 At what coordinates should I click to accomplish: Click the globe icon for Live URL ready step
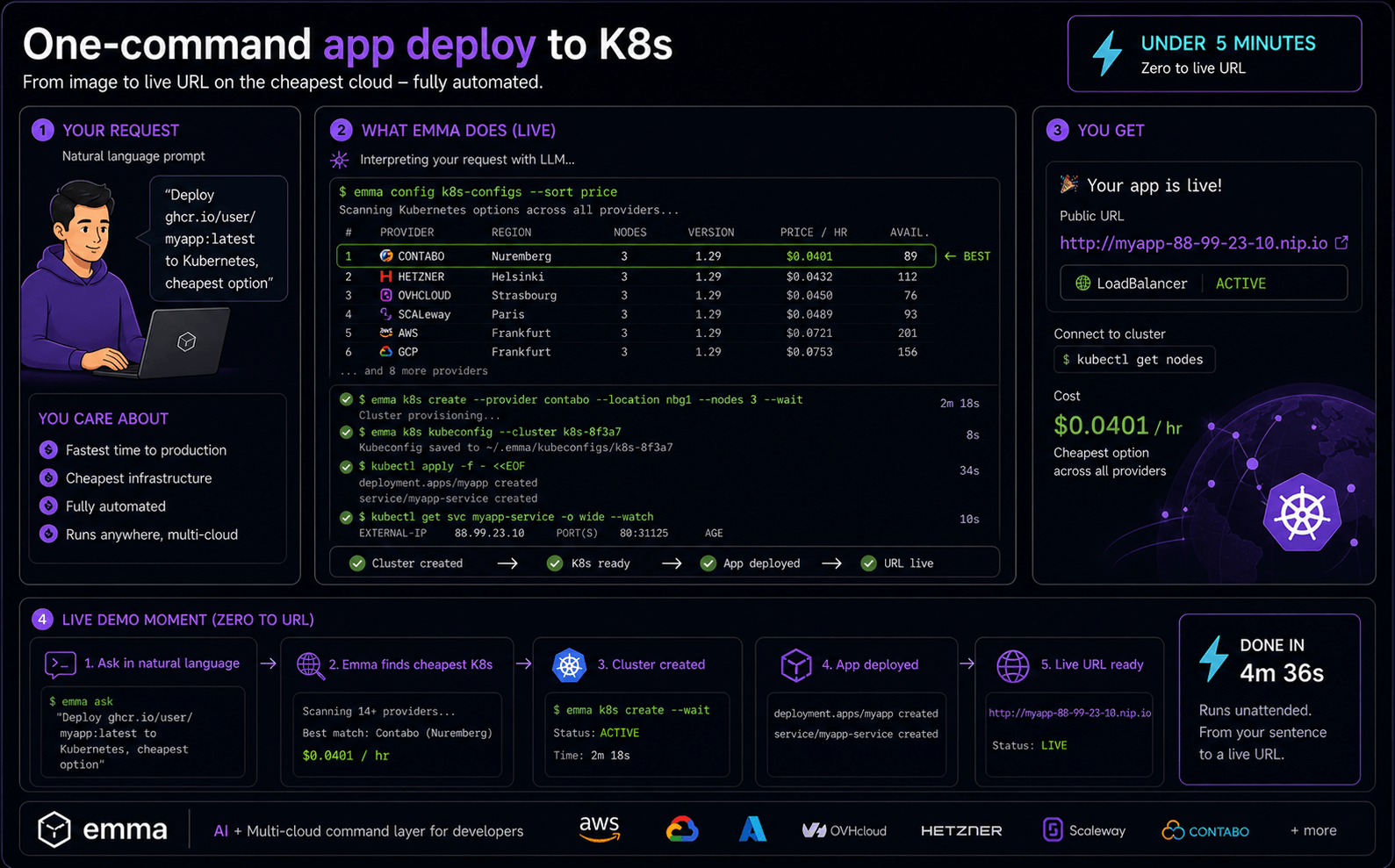(x=1012, y=666)
